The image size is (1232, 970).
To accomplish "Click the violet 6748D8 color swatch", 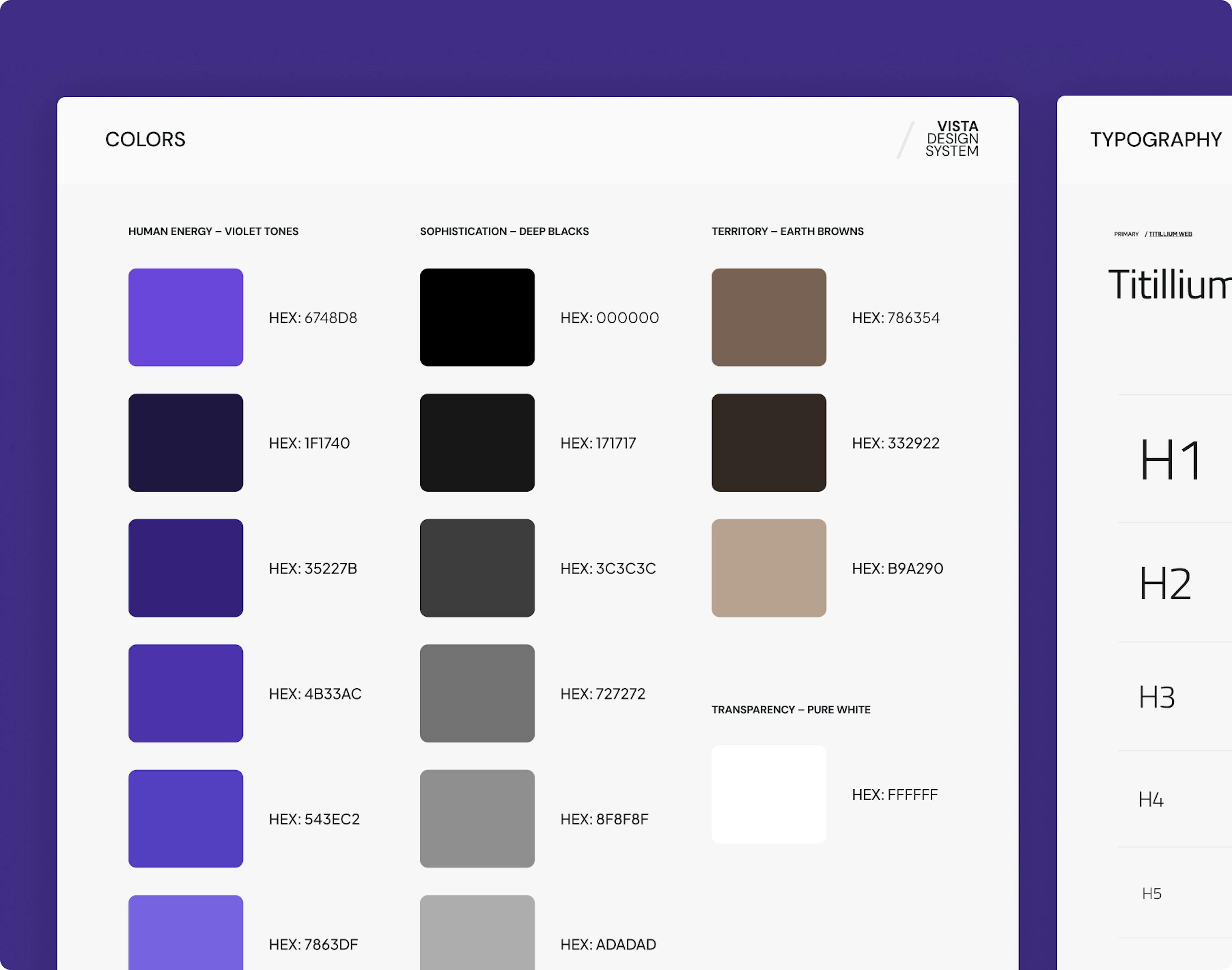I will click(186, 317).
